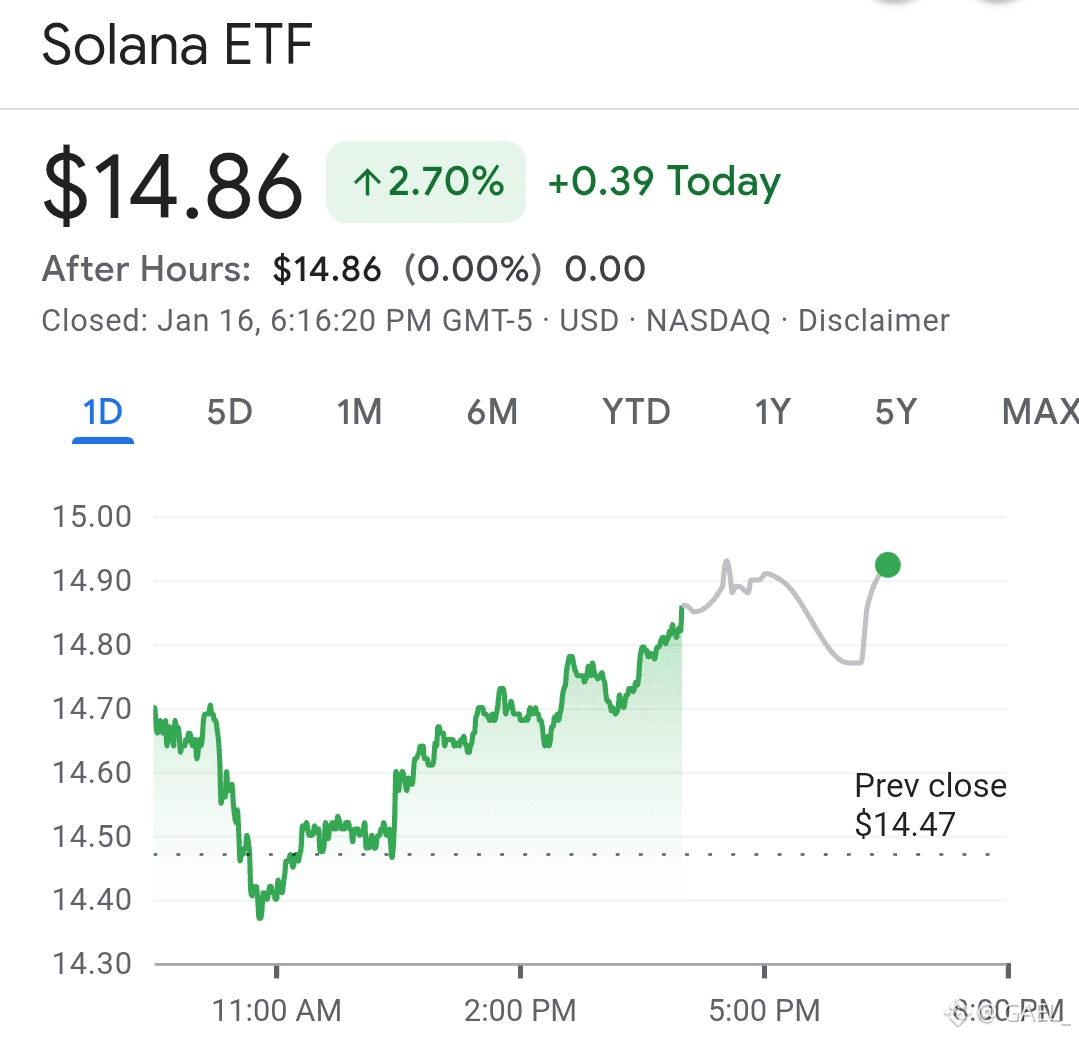View the 5Y chart range
1079x1038 pixels.
895,411
